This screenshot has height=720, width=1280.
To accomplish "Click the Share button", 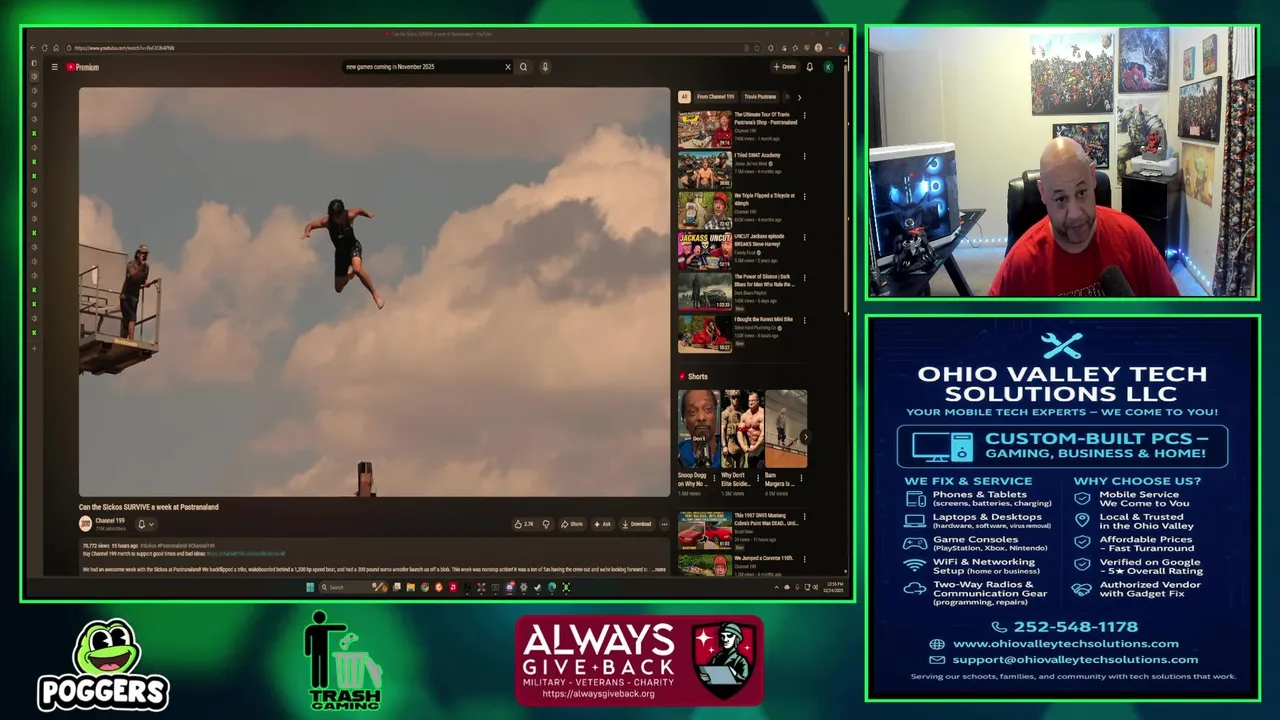I will [x=572, y=524].
